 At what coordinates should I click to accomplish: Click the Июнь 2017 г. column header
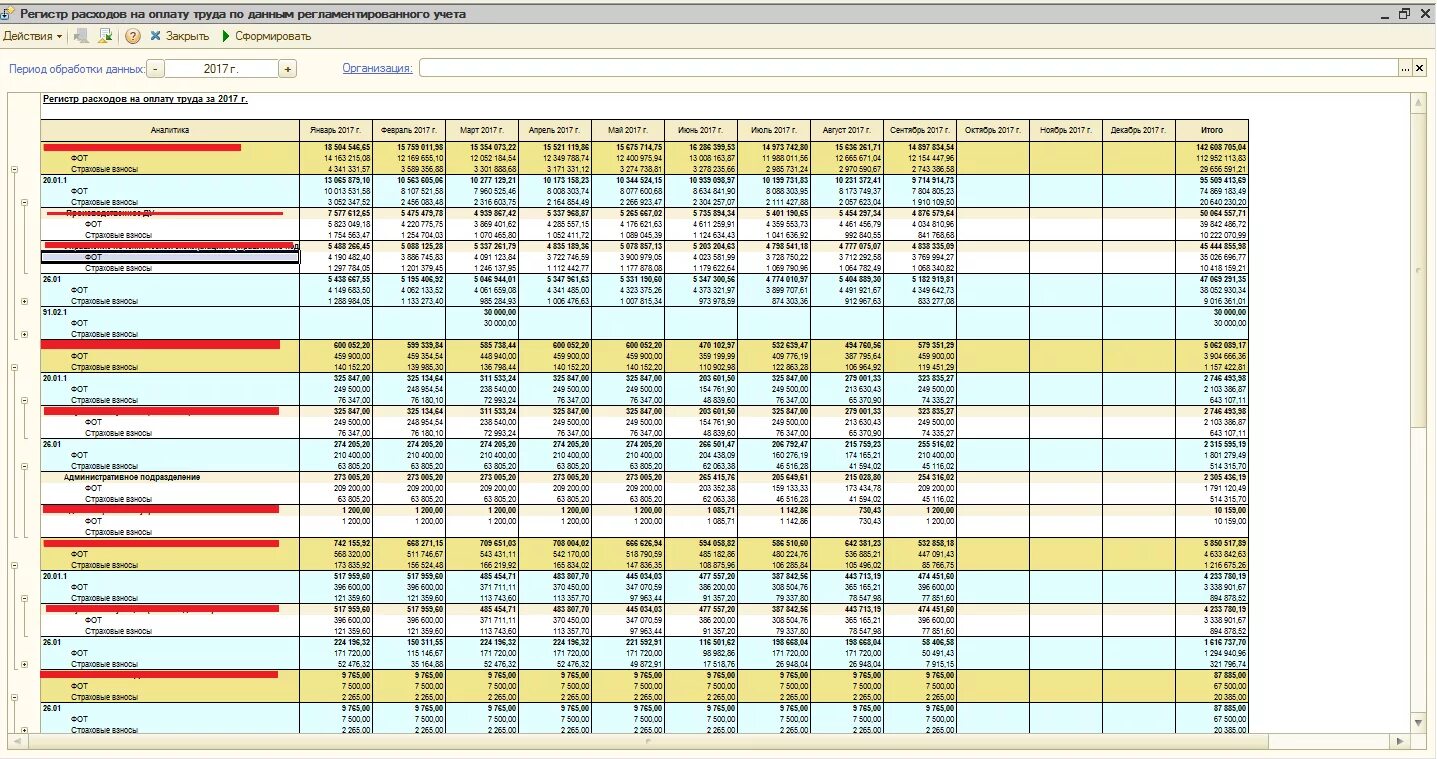tap(701, 130)
